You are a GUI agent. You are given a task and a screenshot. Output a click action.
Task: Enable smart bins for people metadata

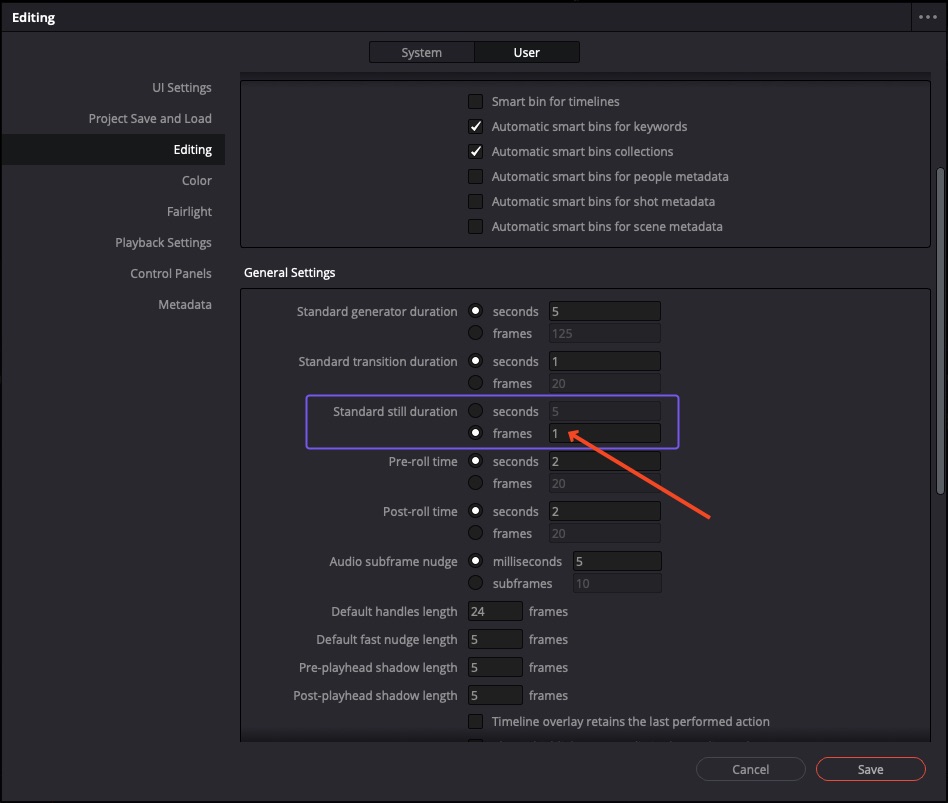[x=476, y=177]
